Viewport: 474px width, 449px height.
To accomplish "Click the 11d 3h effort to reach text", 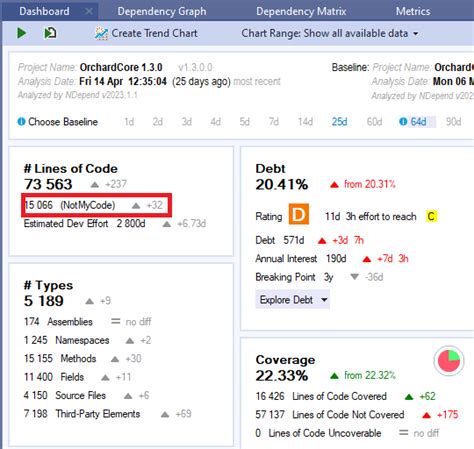I will 371,217.
